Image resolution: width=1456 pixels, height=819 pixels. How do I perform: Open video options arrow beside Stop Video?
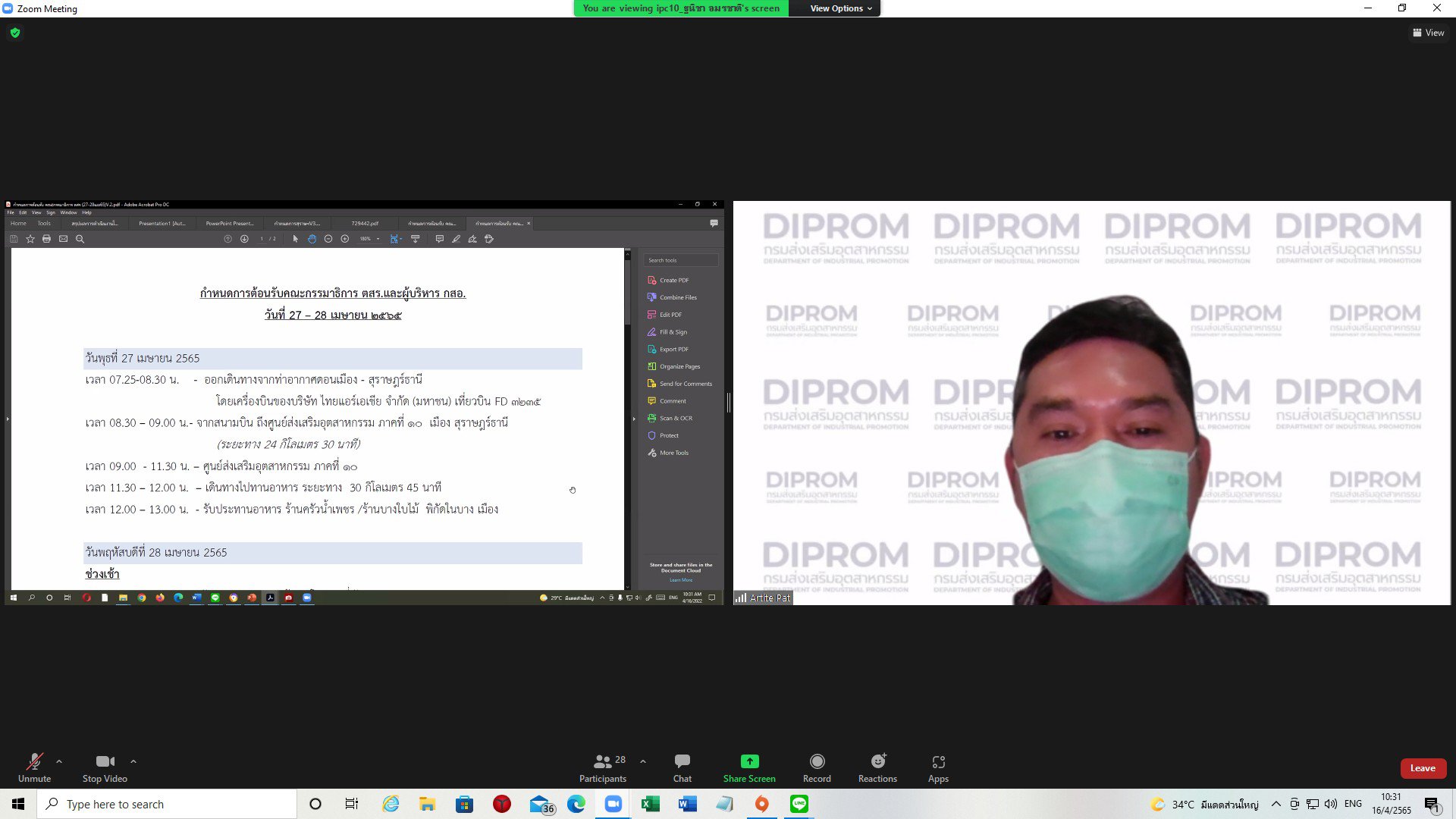coord(133,761)
